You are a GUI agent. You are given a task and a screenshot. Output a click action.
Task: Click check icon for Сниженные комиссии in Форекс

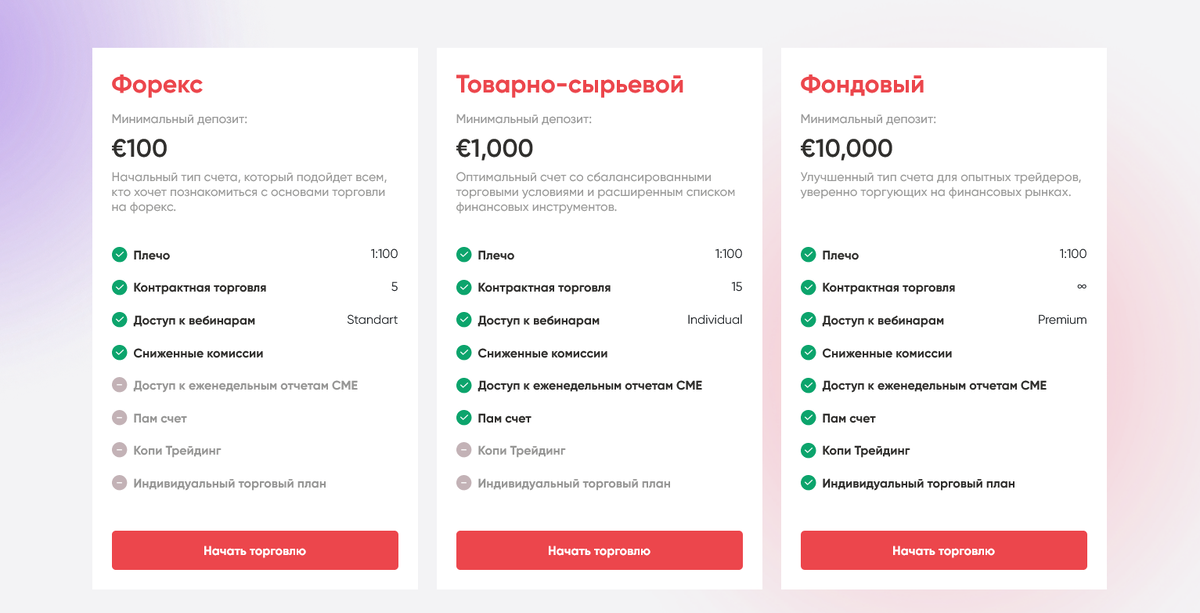tap(119, 353)
